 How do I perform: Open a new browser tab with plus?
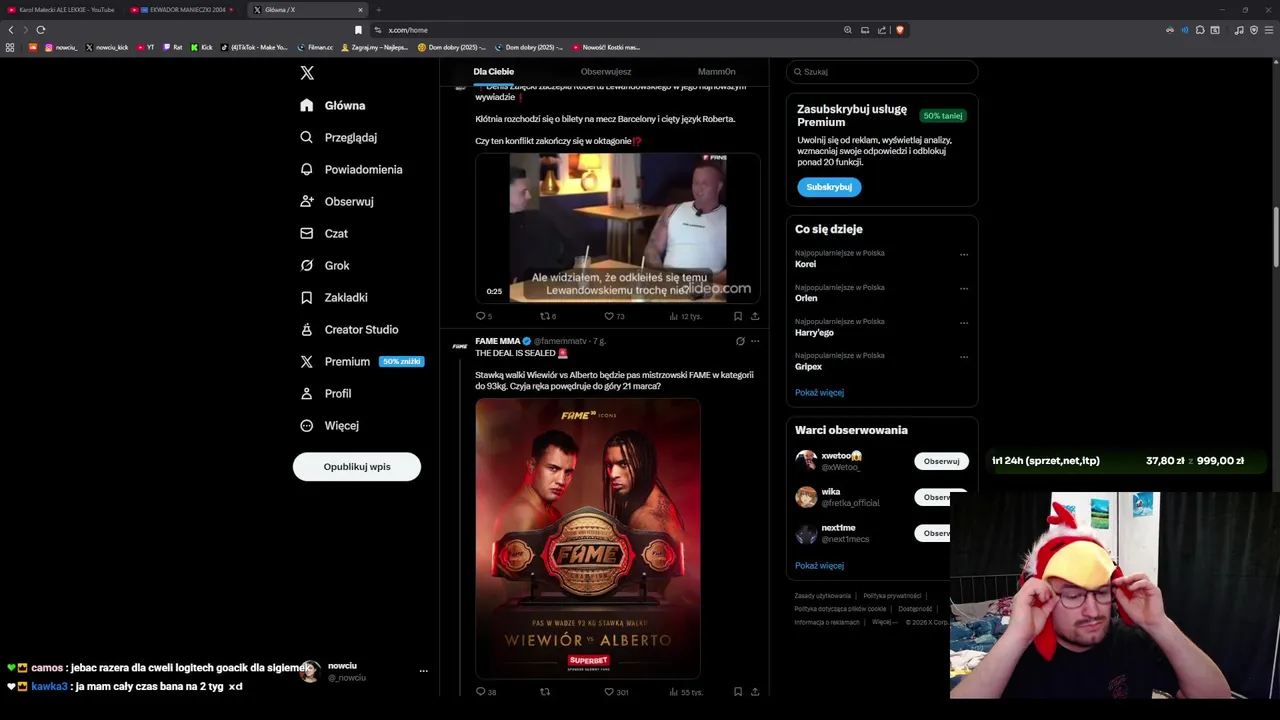(378, 10)
